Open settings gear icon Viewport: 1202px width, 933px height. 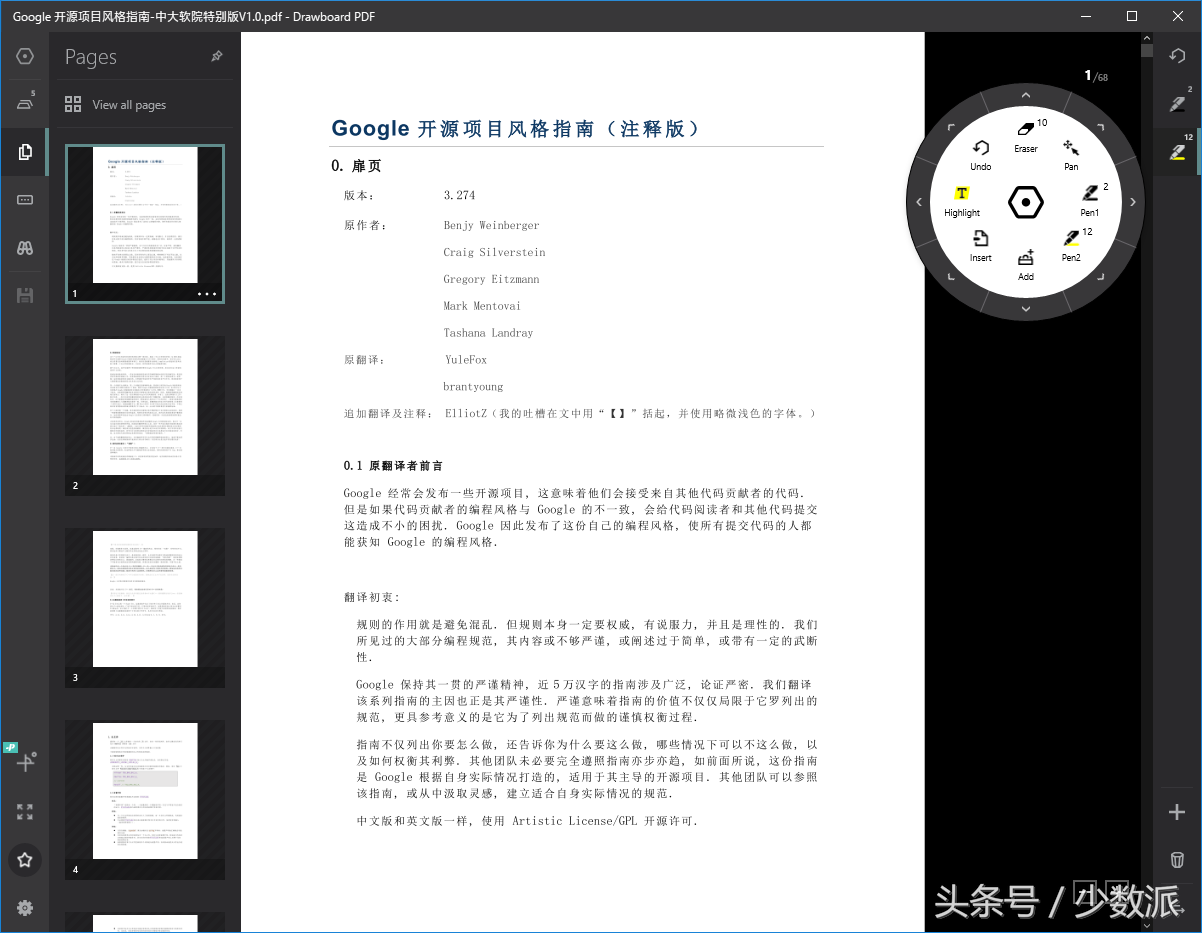[25, 908]
